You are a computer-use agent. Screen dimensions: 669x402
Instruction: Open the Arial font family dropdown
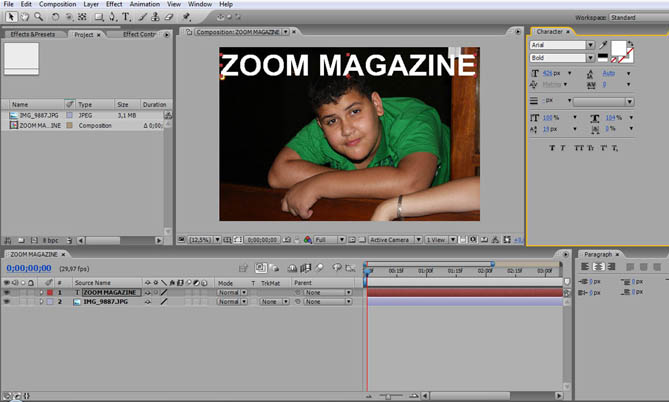591,45
